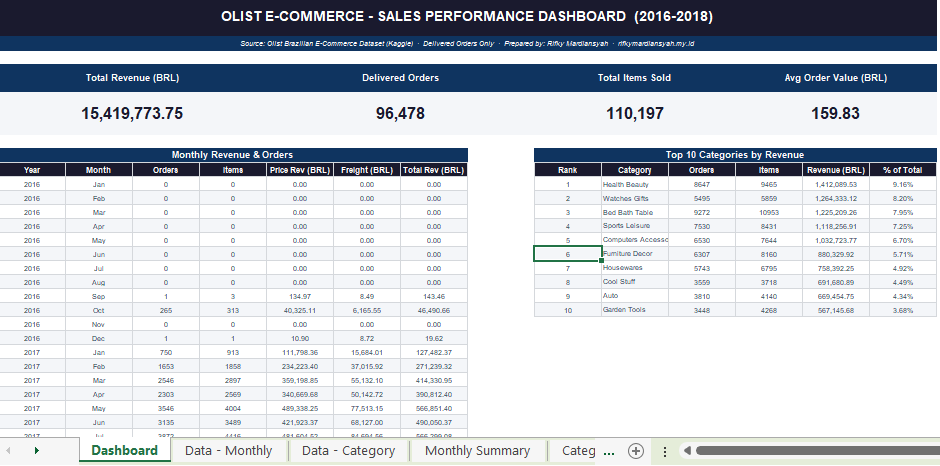Select the 96,478 delivered orders value
Viewport: 940px width, 466px height.
(400, 113)
